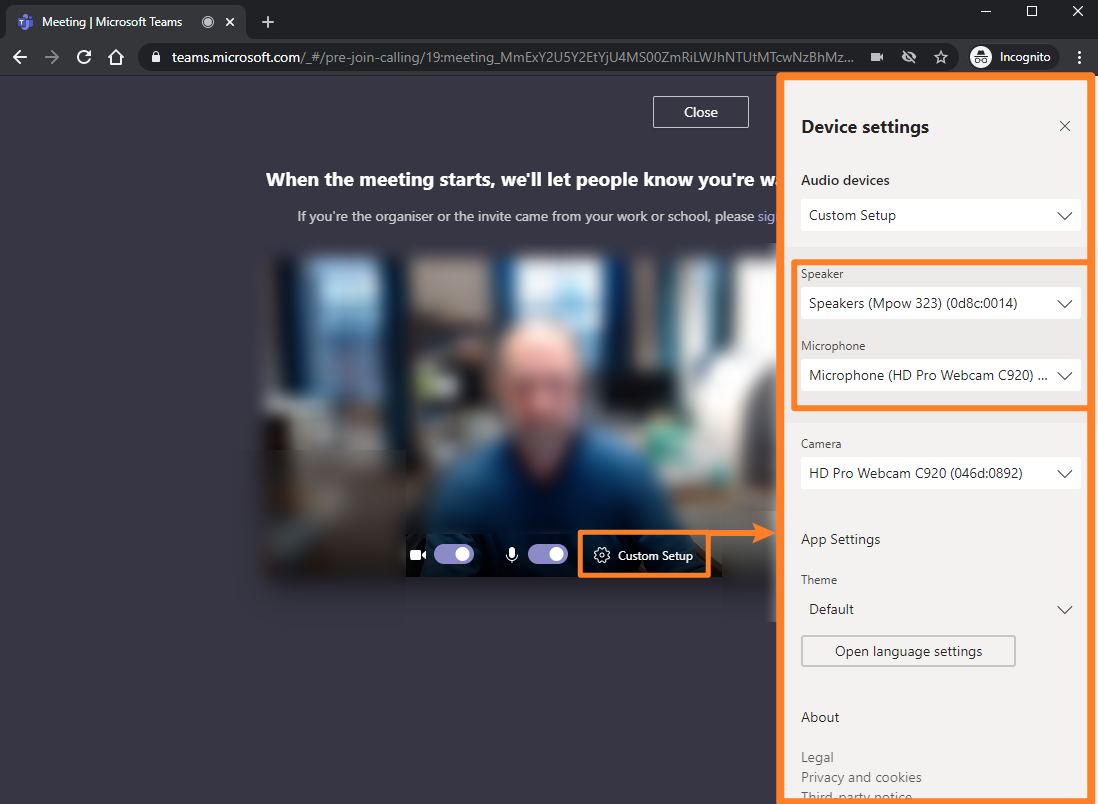Screen dimensions: 1098x804
Task: Click the About heading
Action: click(820, 717)
